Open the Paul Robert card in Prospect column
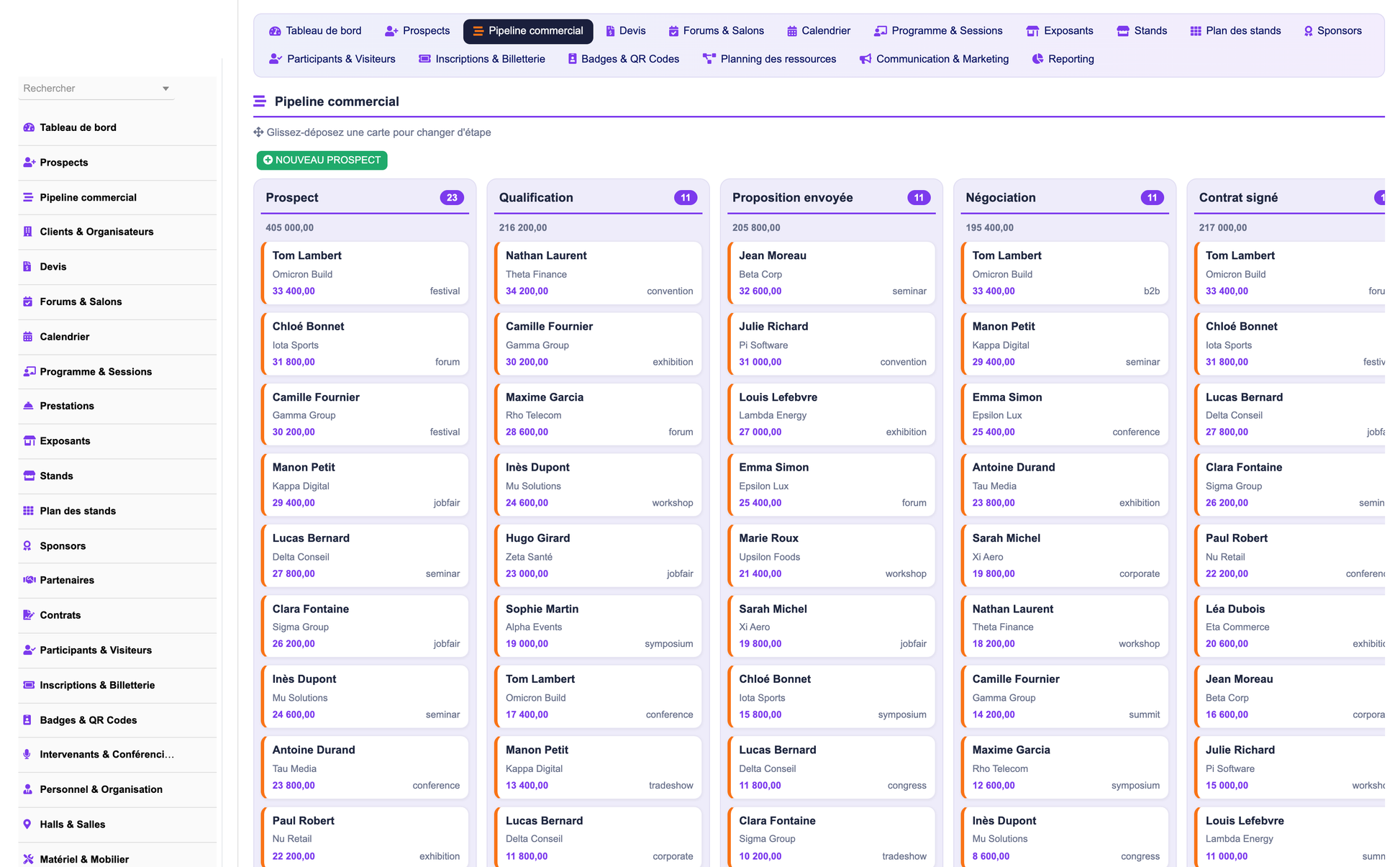Viewport: 1400px width, 867px height. [365, 837]
